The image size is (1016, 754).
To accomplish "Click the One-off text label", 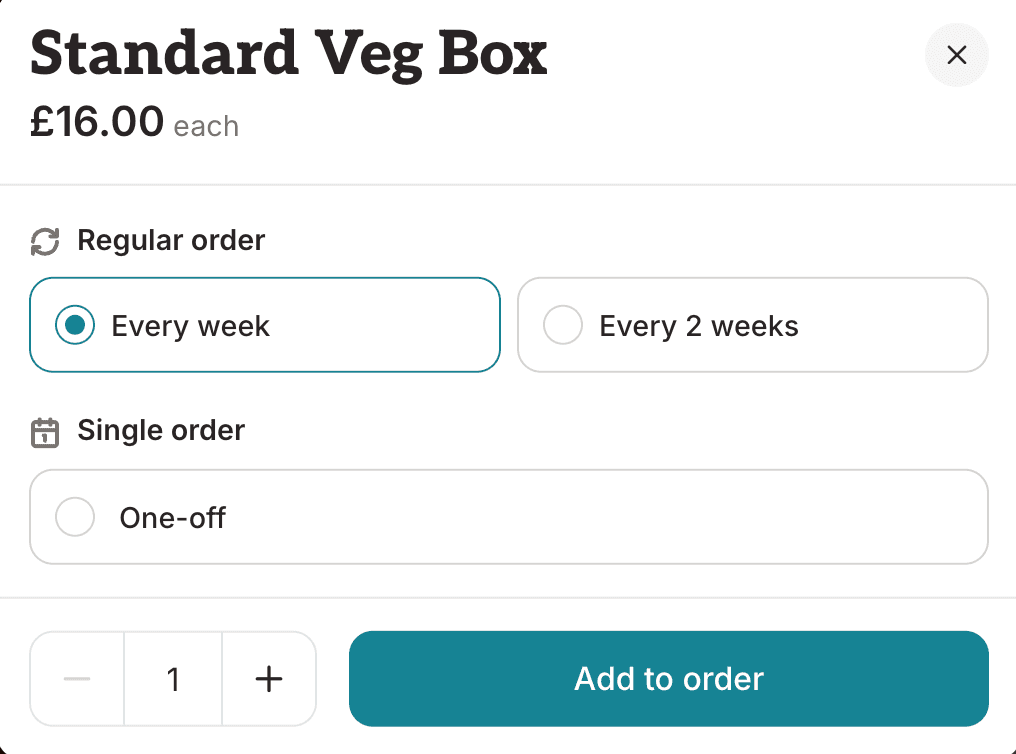I will pyautogui.click(x=172, y=518).
